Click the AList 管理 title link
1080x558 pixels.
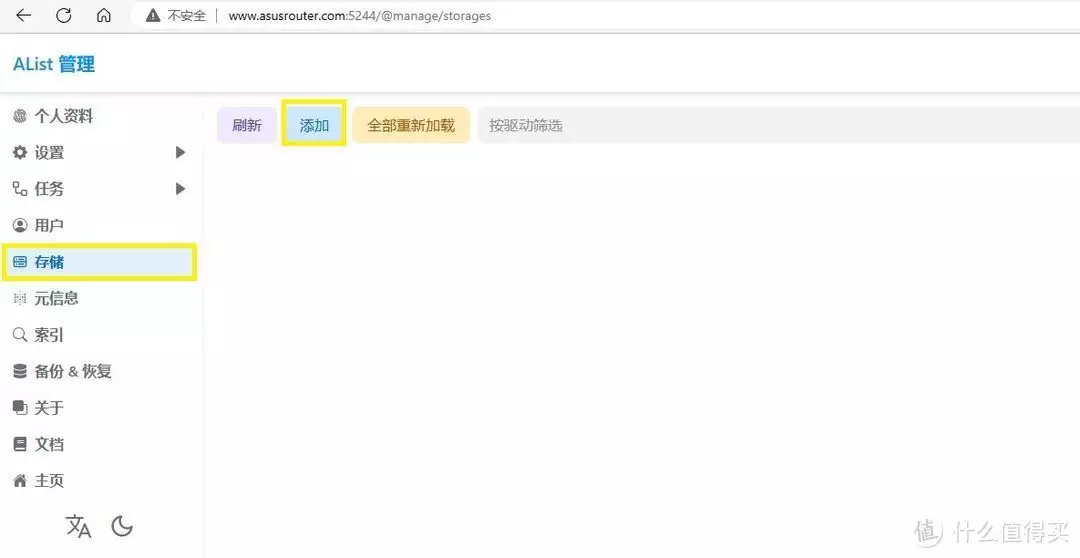54,65
